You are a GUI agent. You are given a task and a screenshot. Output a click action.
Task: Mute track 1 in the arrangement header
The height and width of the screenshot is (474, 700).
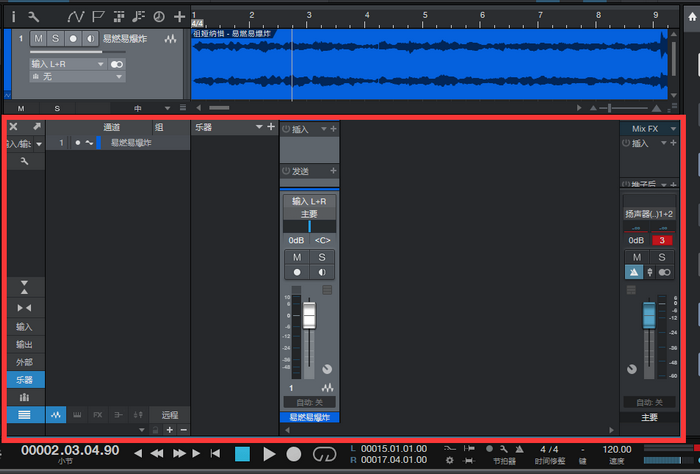pyautogui.click(x=38, y=39)
